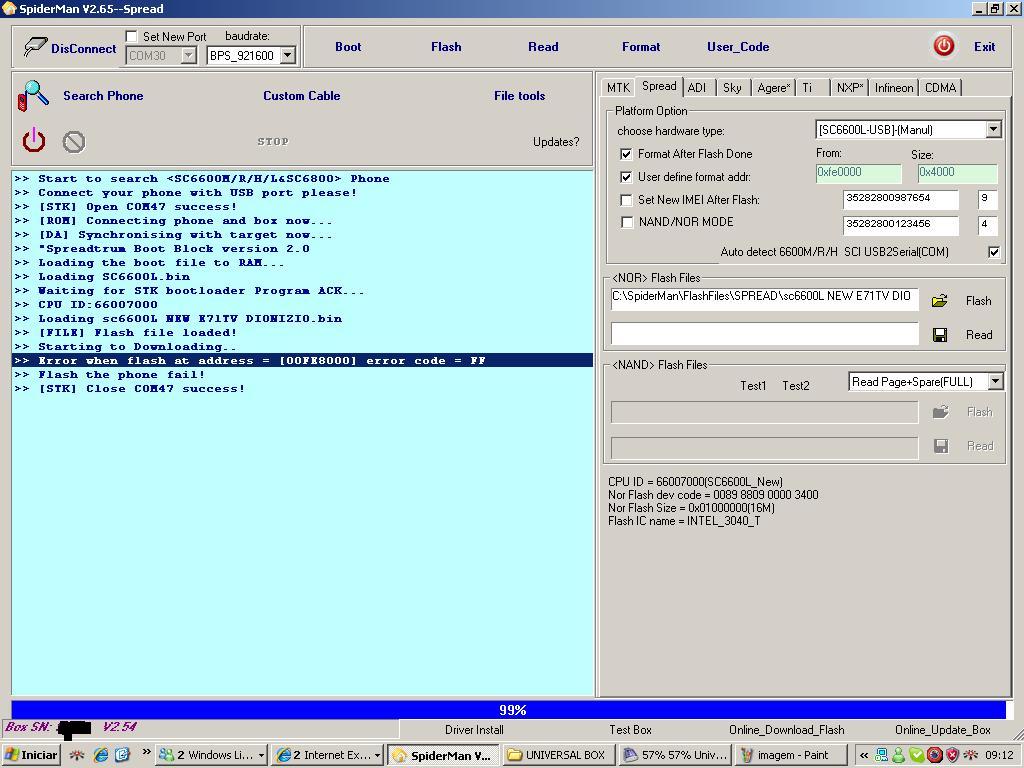Switch to the Sky tab
The height and width of the screenshot is (768, 1024).
tap(732, 88)
